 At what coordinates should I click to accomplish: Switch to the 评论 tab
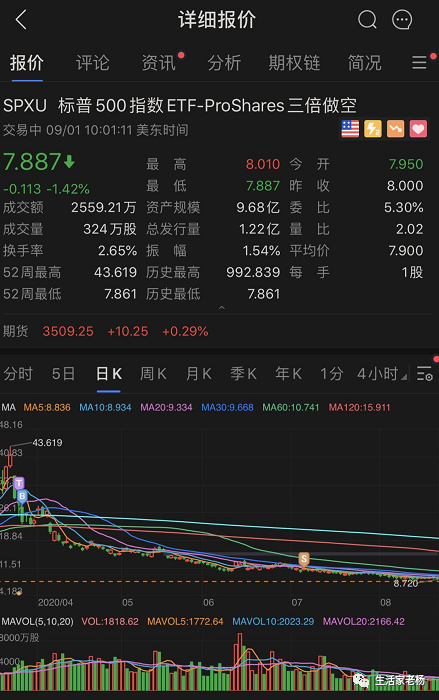pyautogui.click(x=92, y=63)
